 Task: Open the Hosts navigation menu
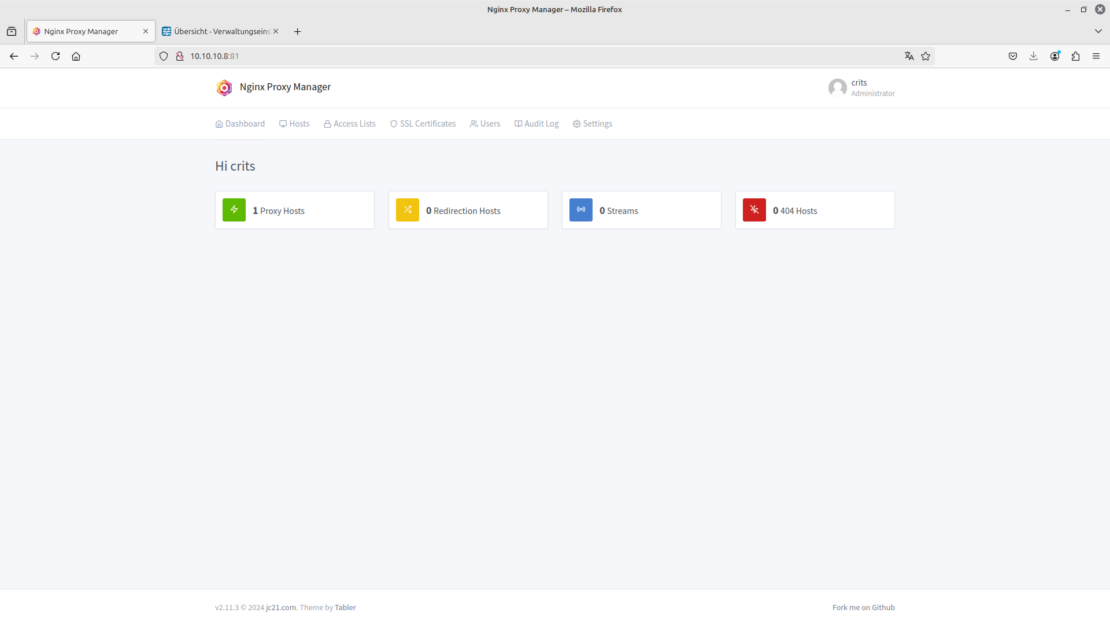tap(294, 123)
